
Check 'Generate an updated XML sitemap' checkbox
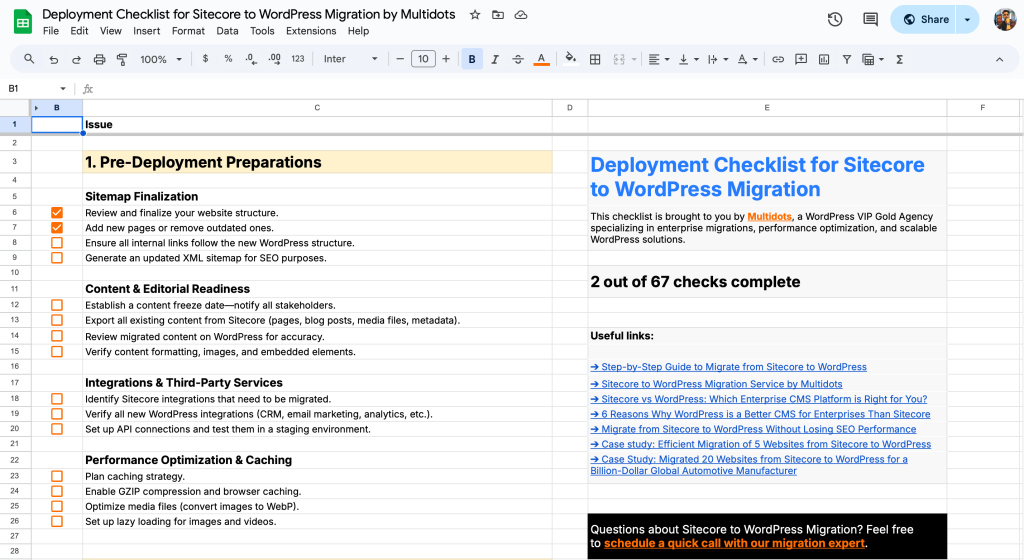pos(57,258)
